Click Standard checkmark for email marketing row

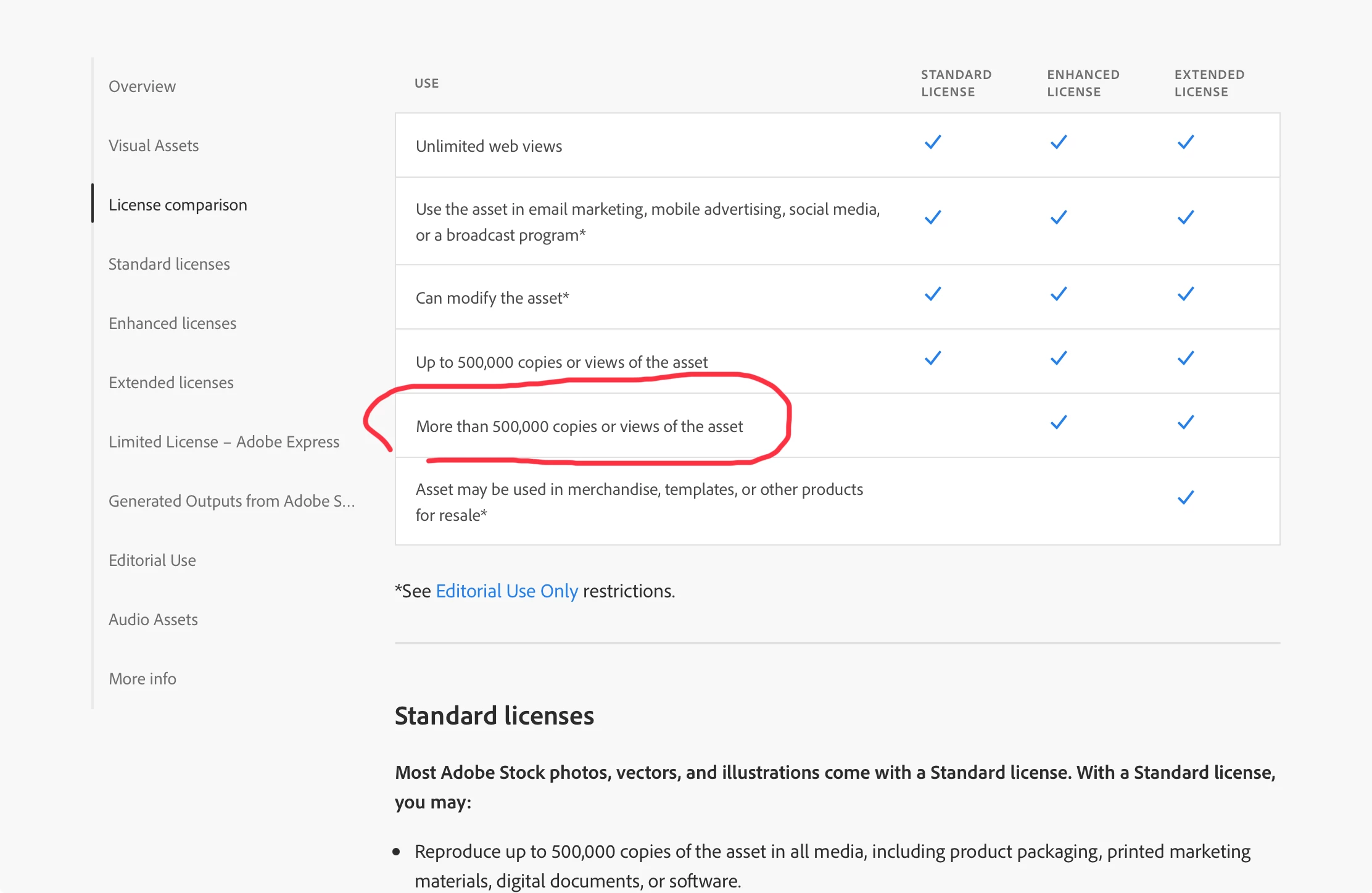click(x=933, y=218)
